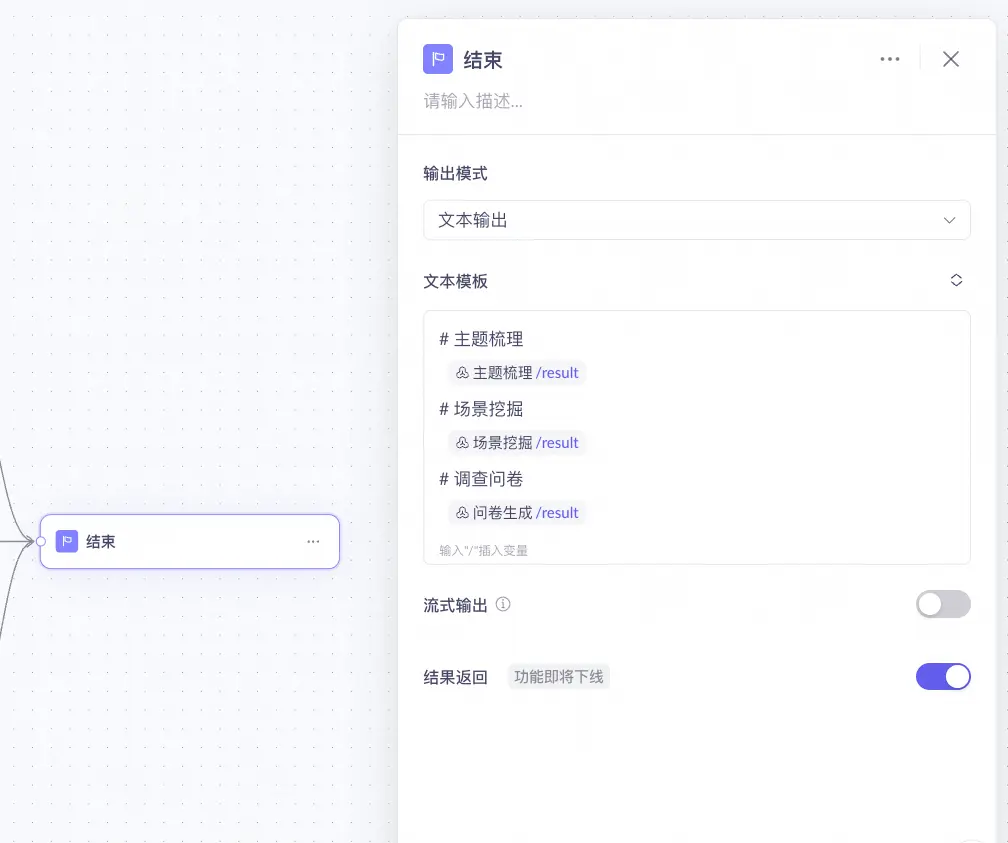Image resolution: width=1008 pixels, height=843 pixels.
Task: Click the 主题梳理 /result variable tag
Action: 517,373
